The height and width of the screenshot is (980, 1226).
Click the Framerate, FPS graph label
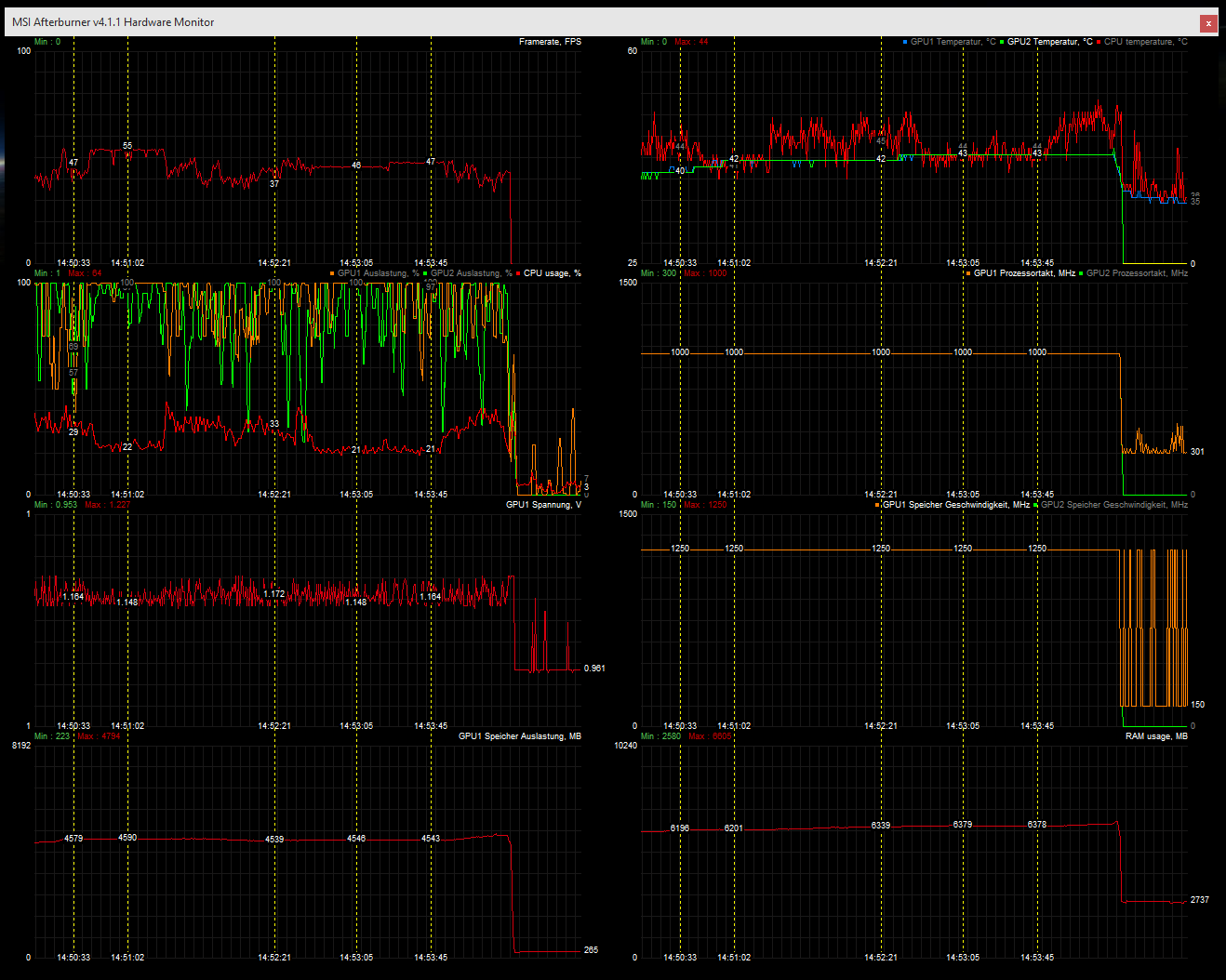550,42
